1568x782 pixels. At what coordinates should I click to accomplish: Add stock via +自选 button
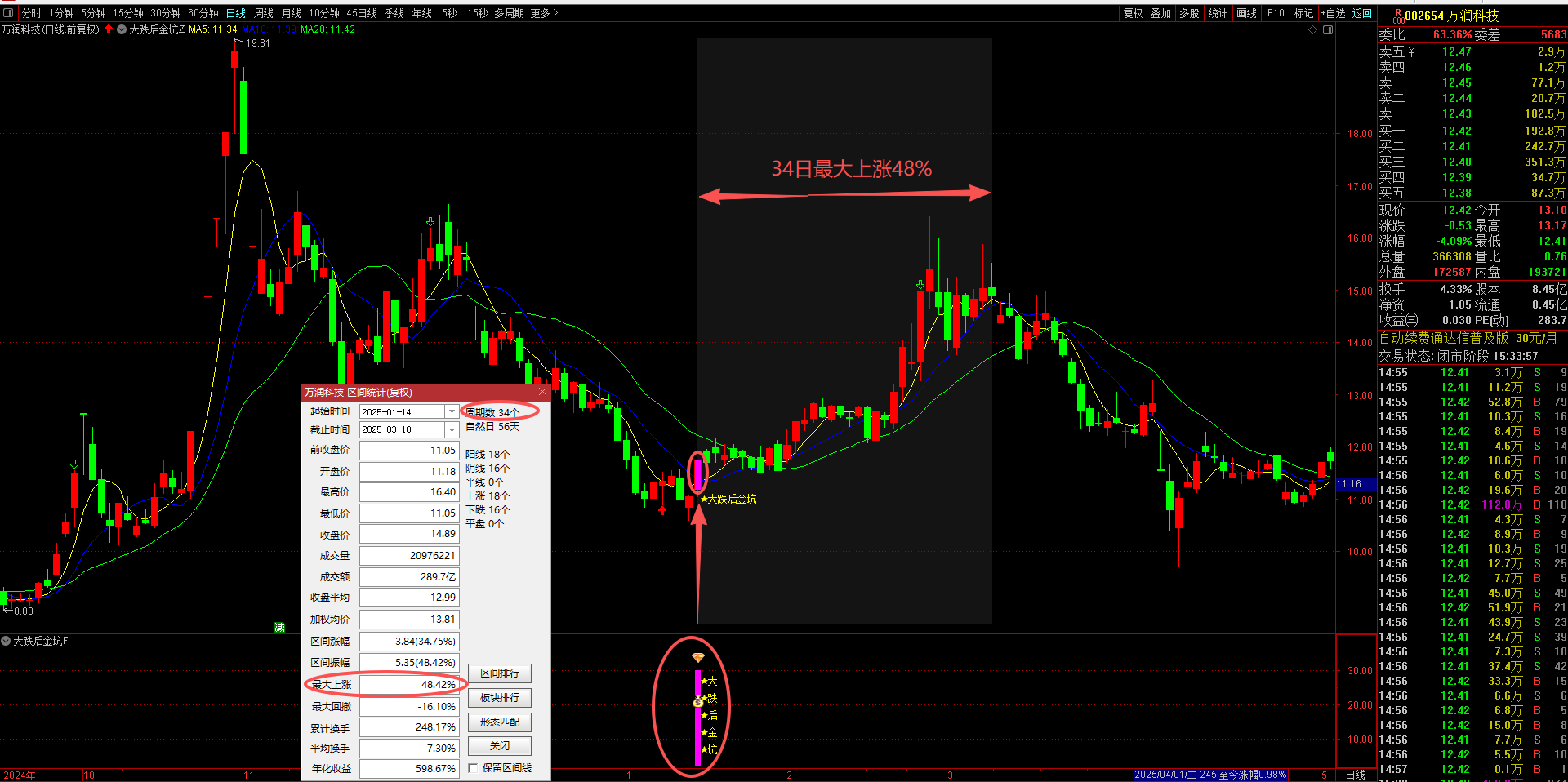pyautogui.click(x=1334, y=13)
